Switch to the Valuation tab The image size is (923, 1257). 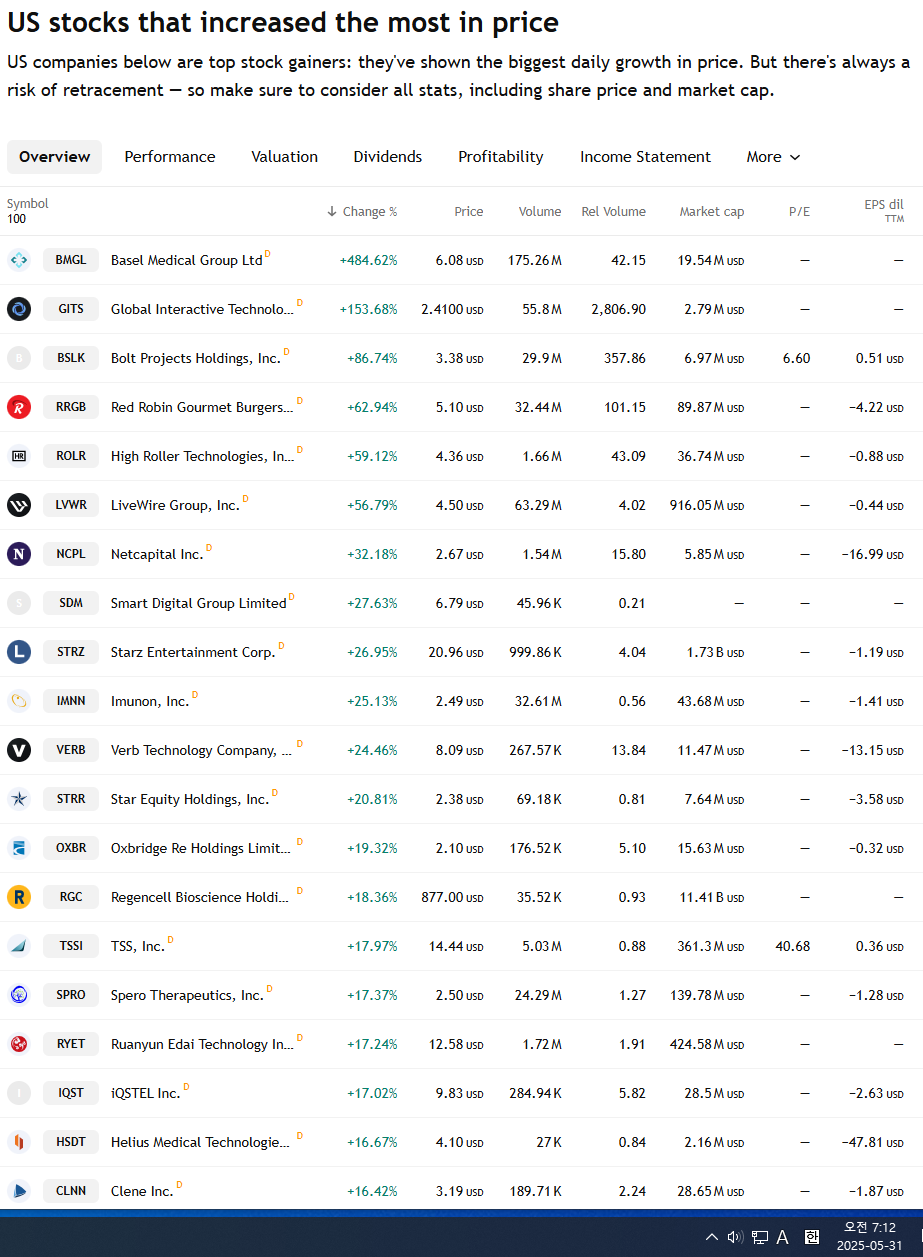click(285, 157)
